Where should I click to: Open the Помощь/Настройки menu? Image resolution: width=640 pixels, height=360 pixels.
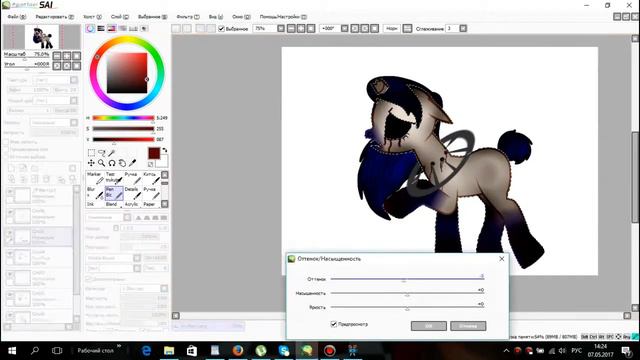(x=283, y=17)
